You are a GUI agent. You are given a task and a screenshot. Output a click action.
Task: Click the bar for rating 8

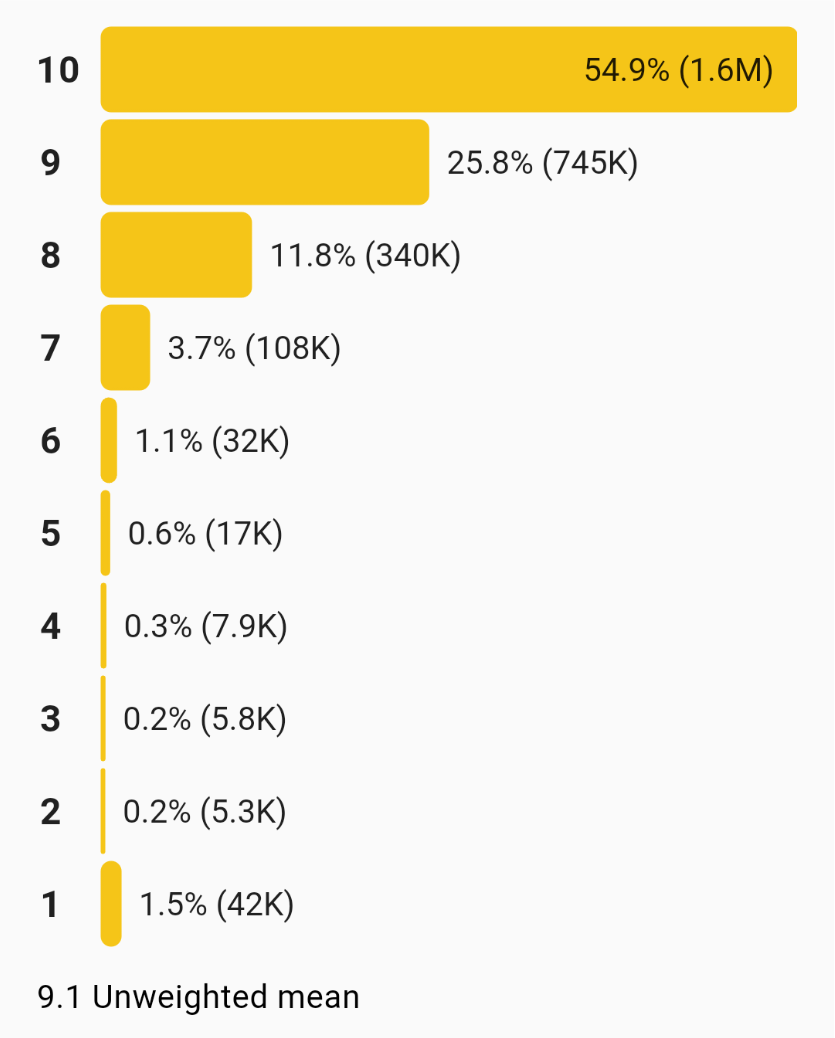pos(176,255)
